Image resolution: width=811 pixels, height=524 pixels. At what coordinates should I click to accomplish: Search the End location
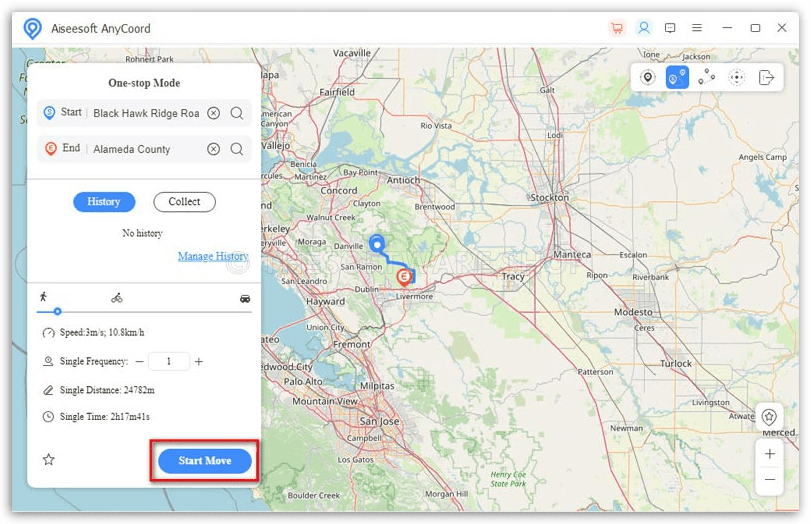[x=237, y=149]
